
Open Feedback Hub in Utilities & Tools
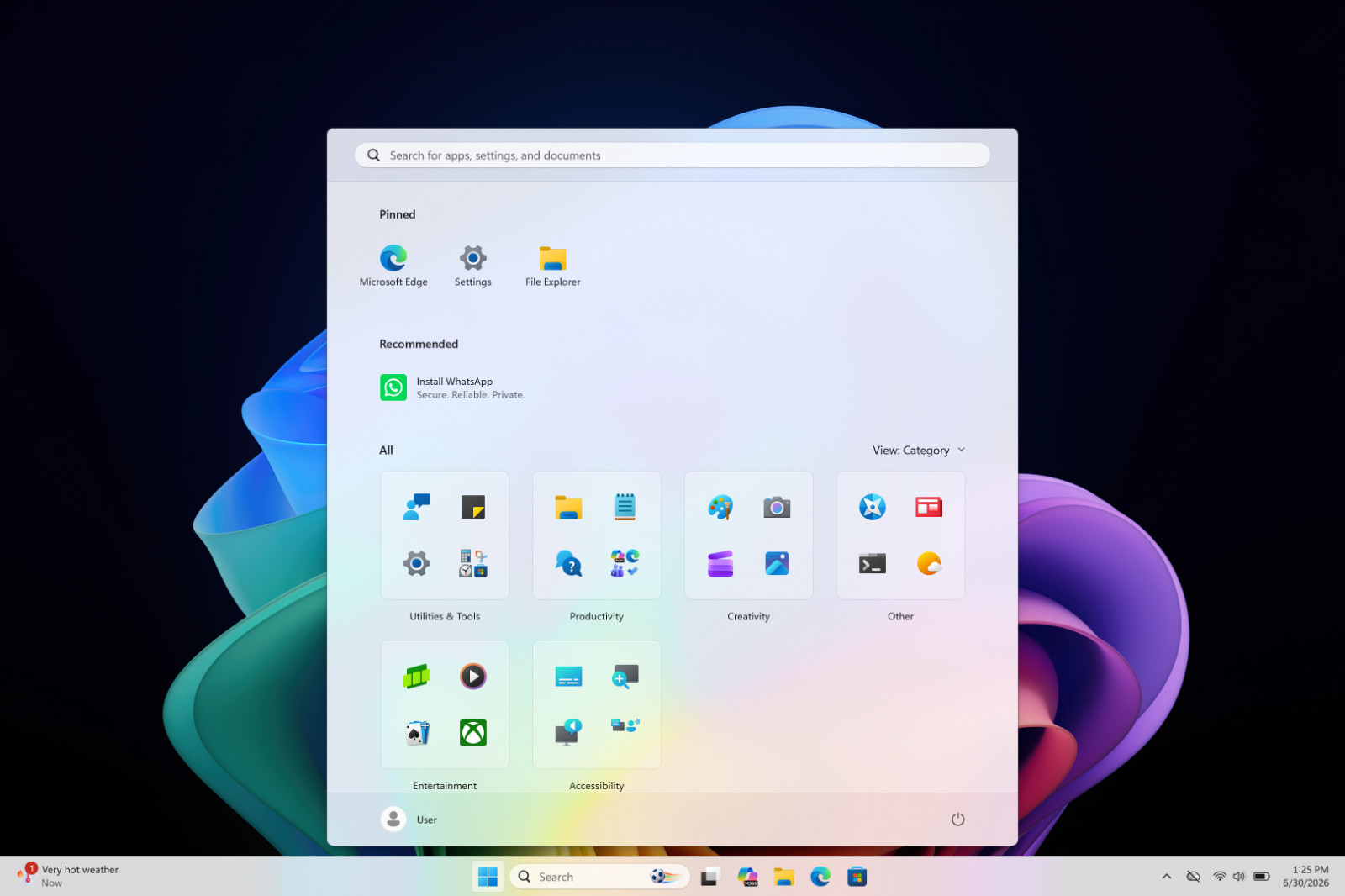(417, 507)
